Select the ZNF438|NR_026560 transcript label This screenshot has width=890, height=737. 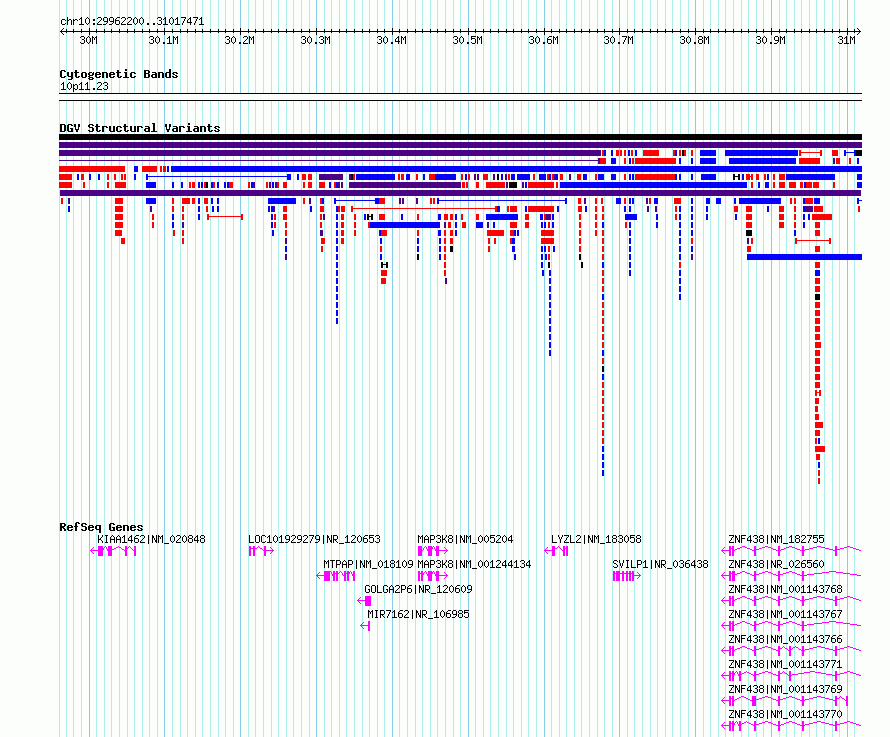[776, 564]
